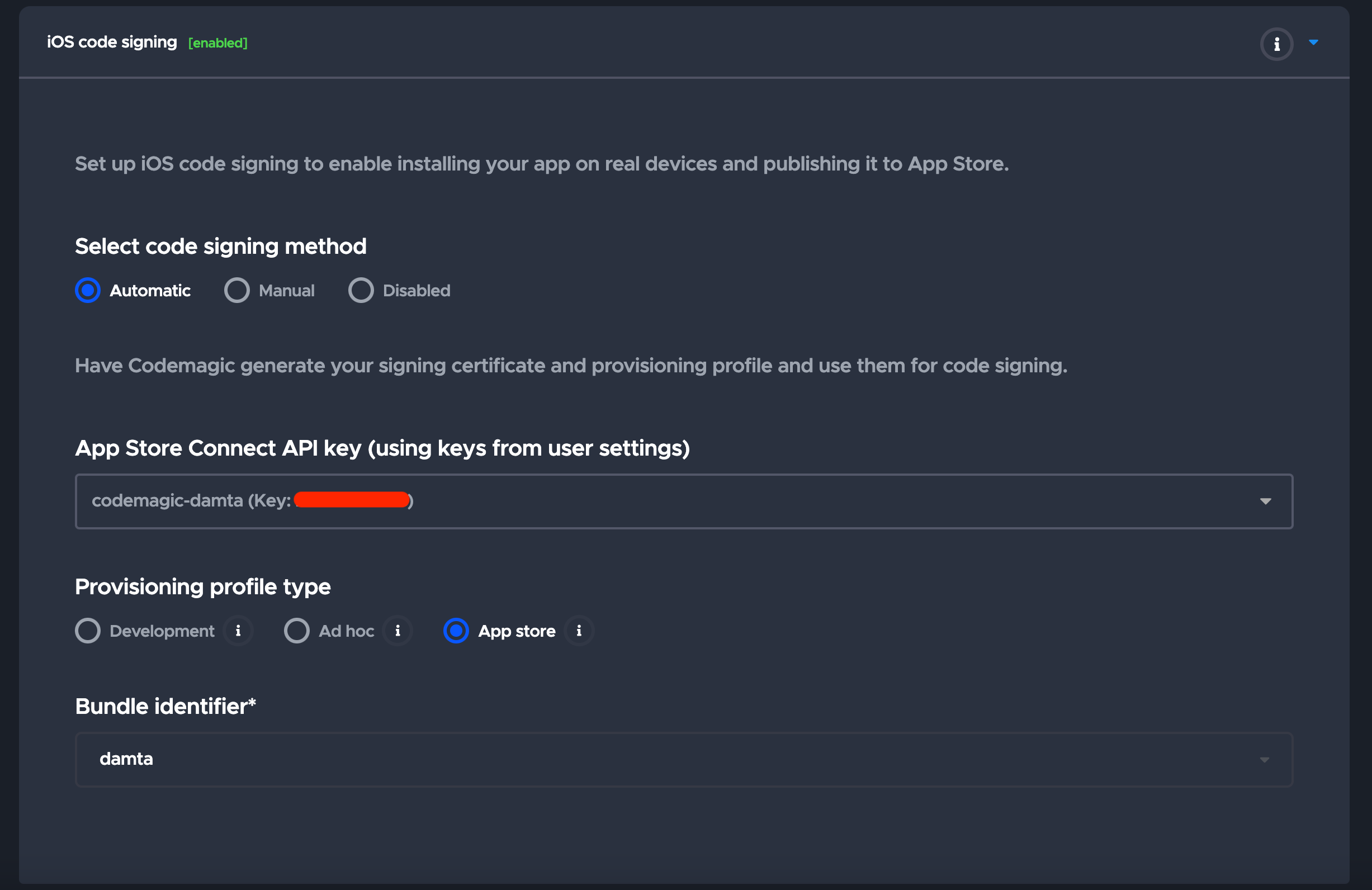The width and height of the screenshot is (1372, 890).
Task: Open the App Store Connect API key dropdown
Action: coord(683,501)
